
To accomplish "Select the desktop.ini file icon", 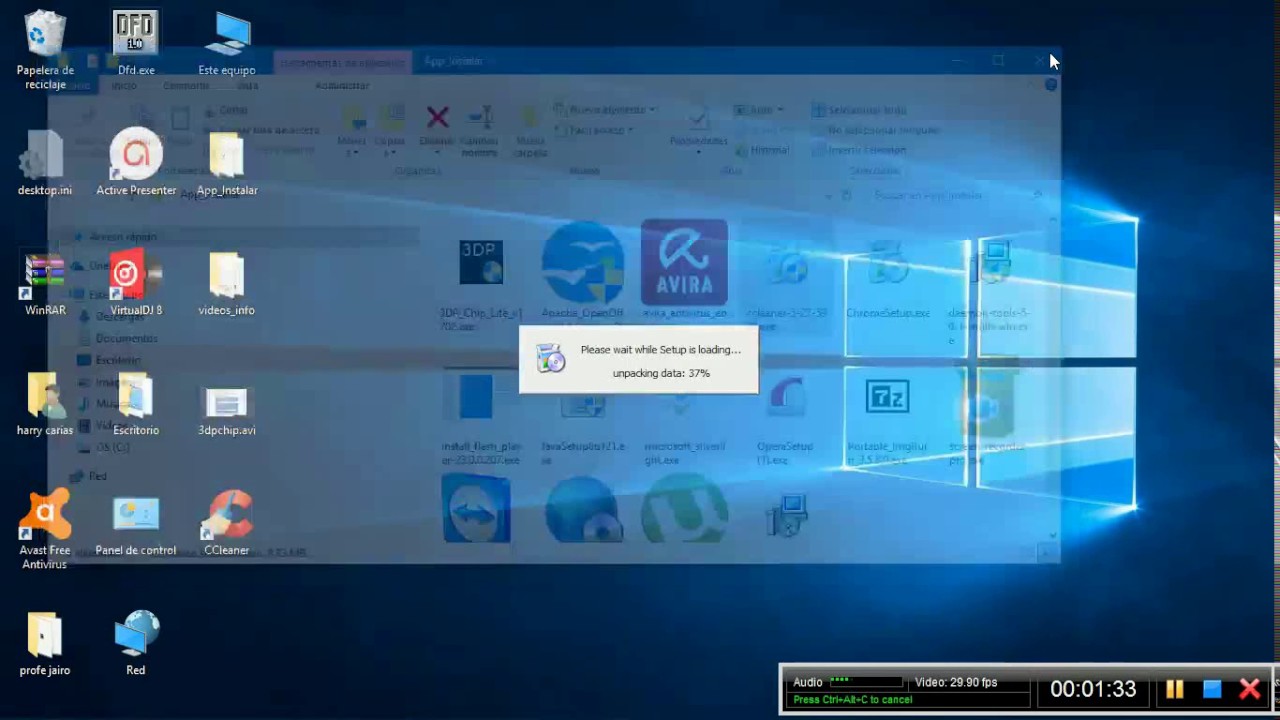I will click(x=45, y=163).
